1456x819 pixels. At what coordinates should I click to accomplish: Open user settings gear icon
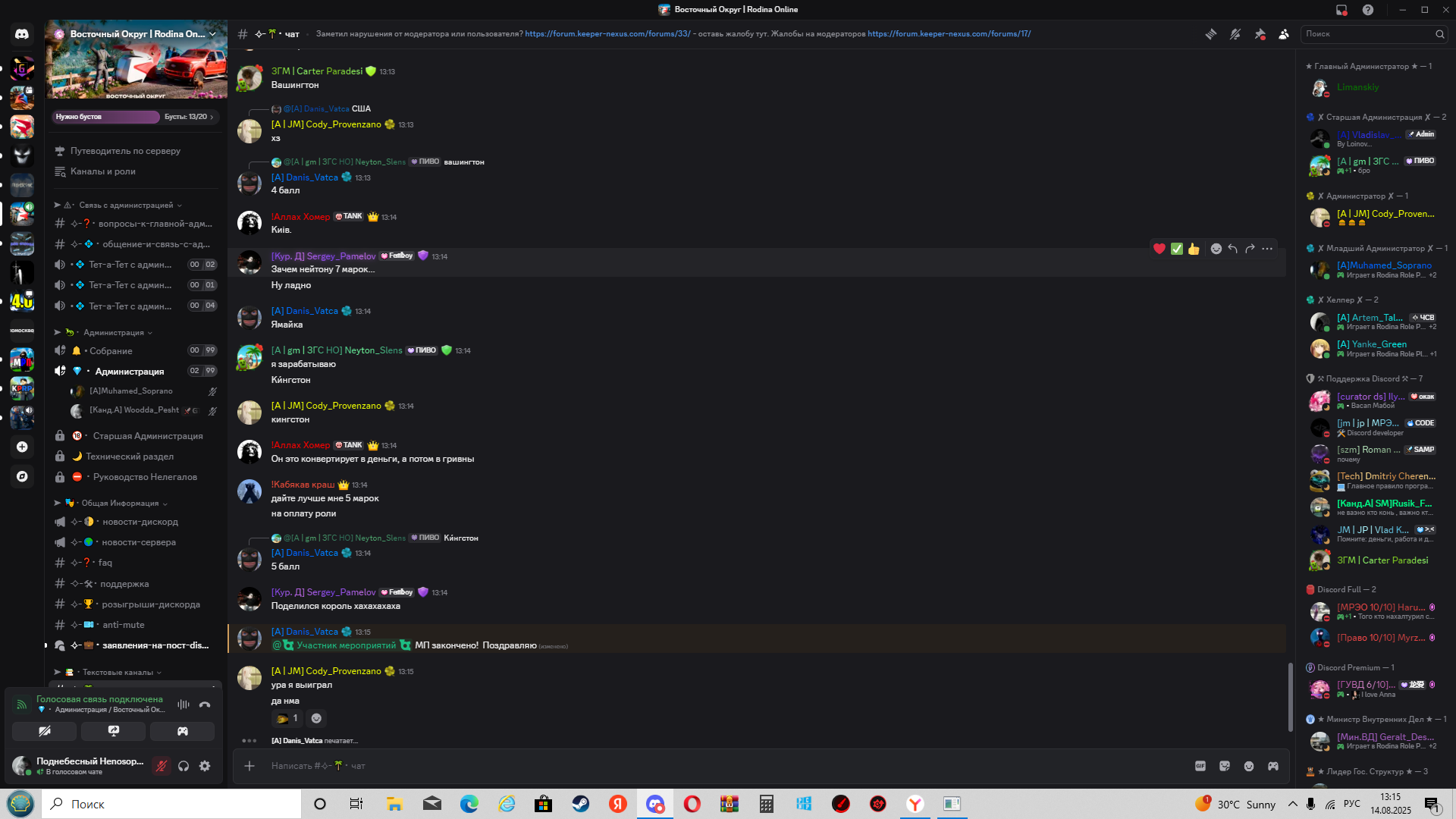(x=205, y=766)
